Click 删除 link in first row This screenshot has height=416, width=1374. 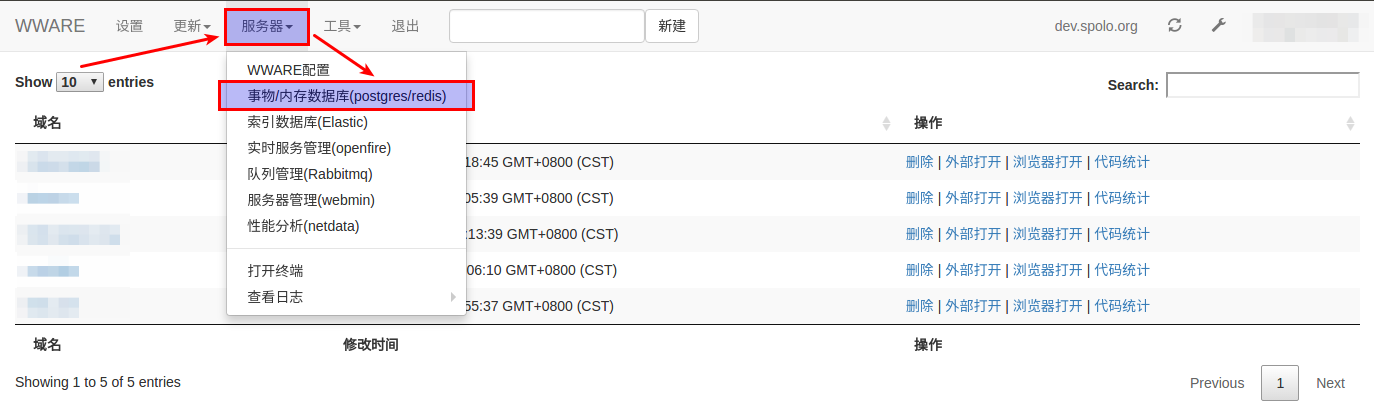click(x=920, y=162)
